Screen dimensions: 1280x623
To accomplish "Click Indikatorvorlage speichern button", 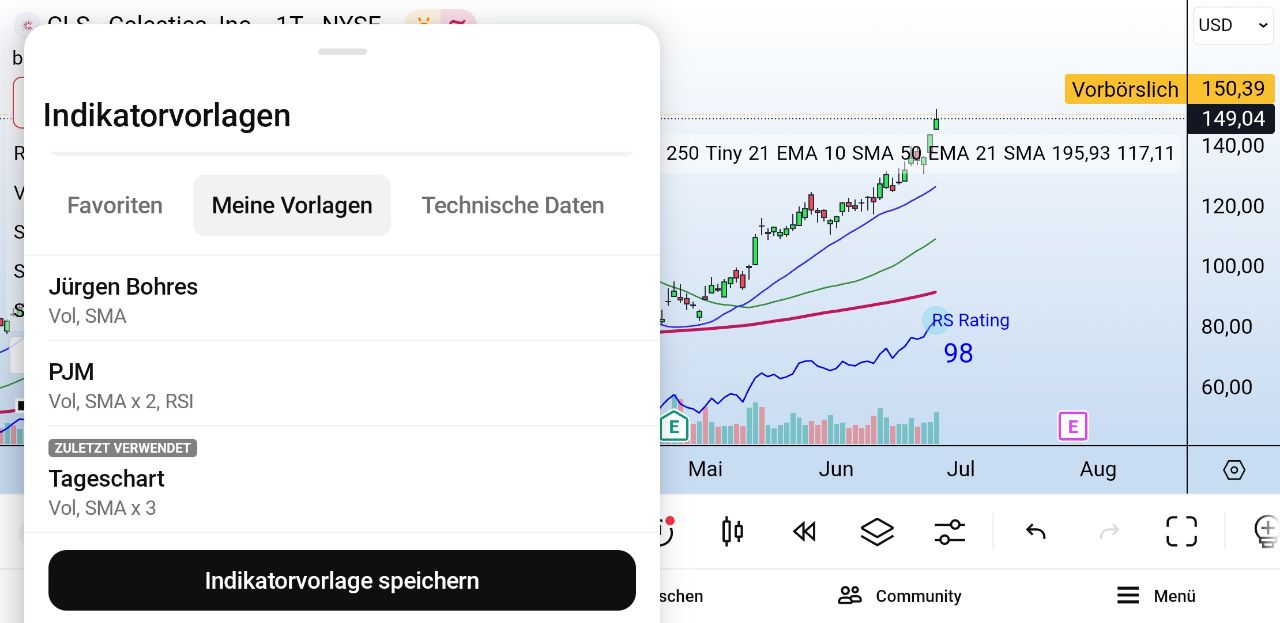I will pos(342,581).
